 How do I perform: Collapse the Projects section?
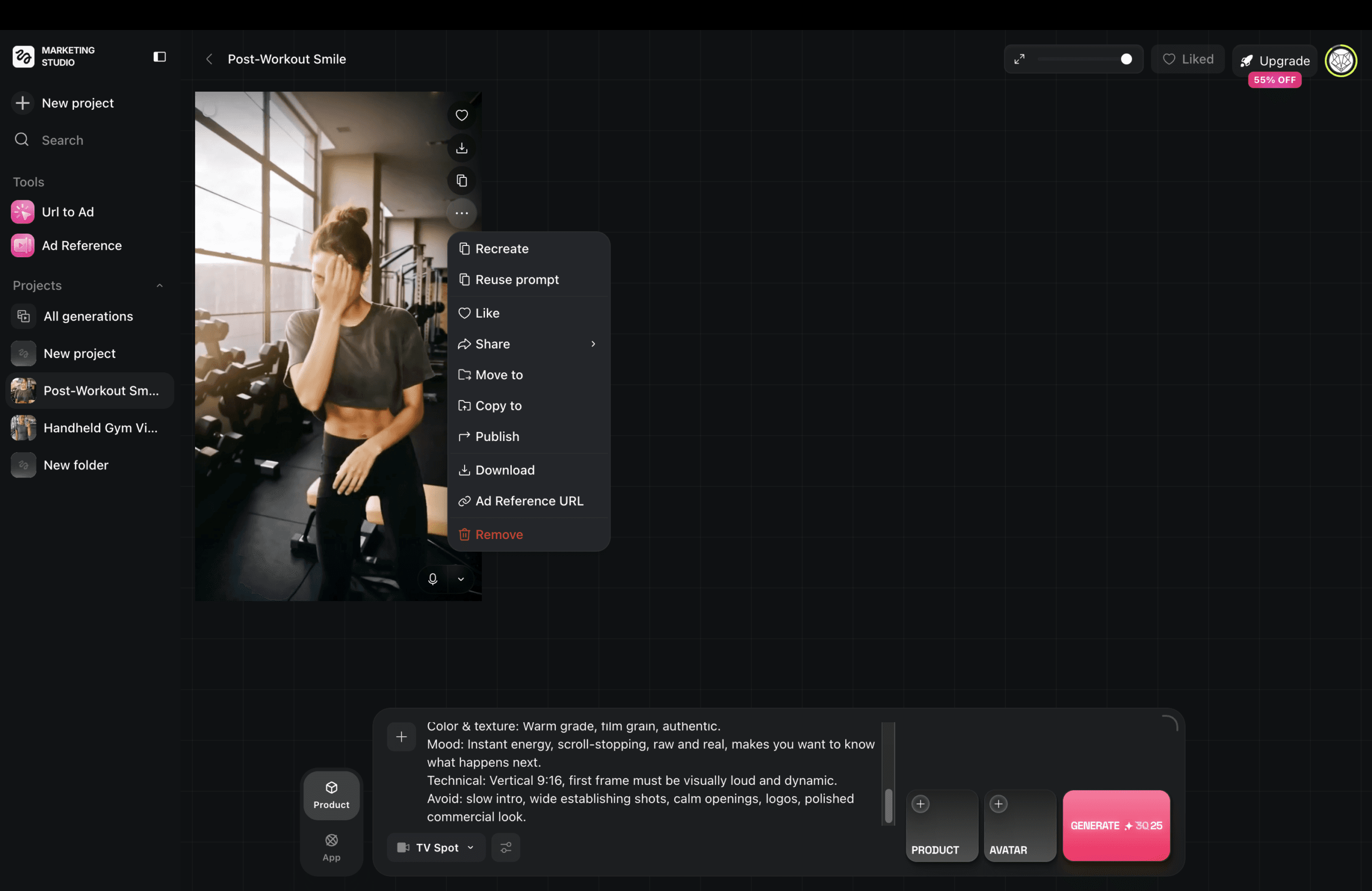coord(160,285)
